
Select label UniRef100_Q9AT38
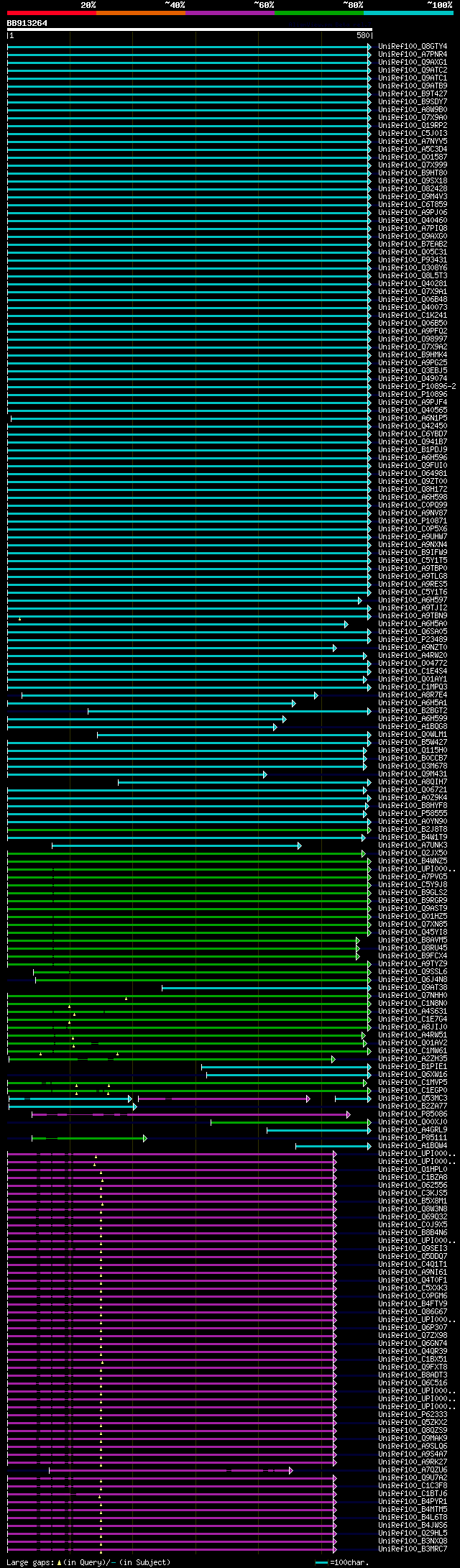[x=413, y=988]
